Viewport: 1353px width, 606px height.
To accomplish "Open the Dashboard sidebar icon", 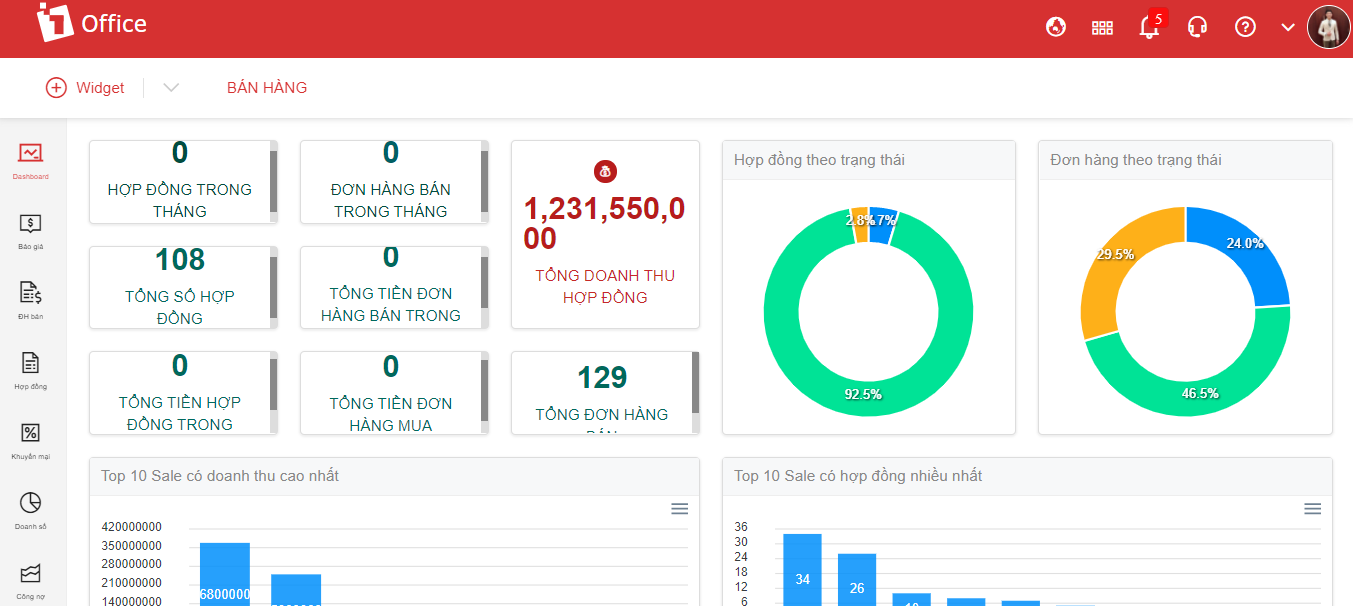I will [x=30, y=154].
